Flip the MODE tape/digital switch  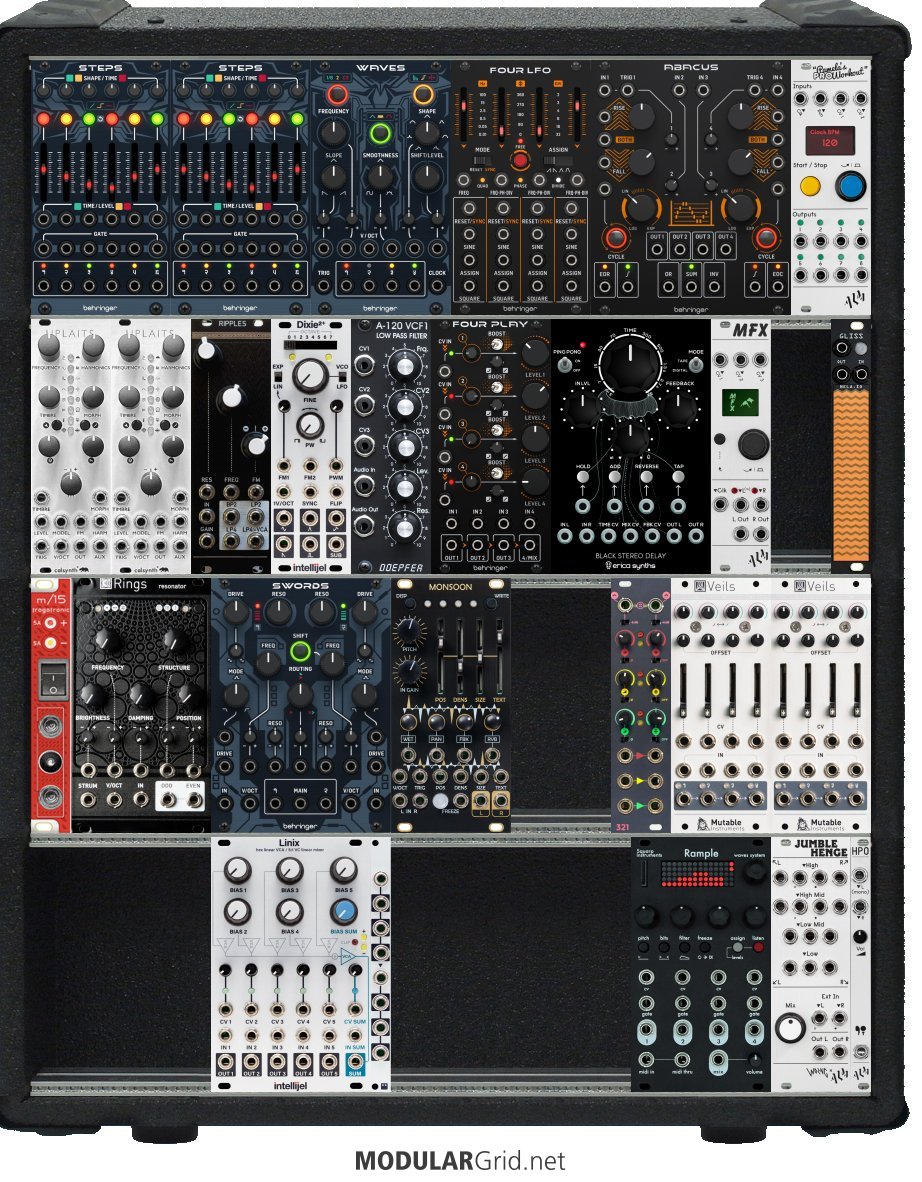696,365
